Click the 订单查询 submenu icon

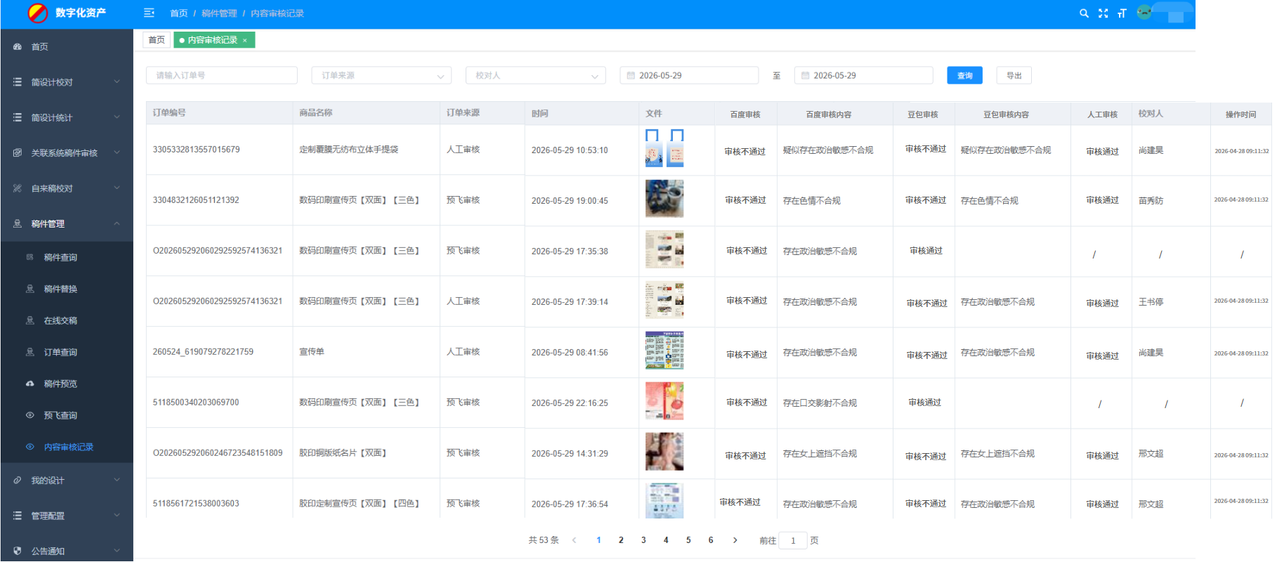(30, 352)
